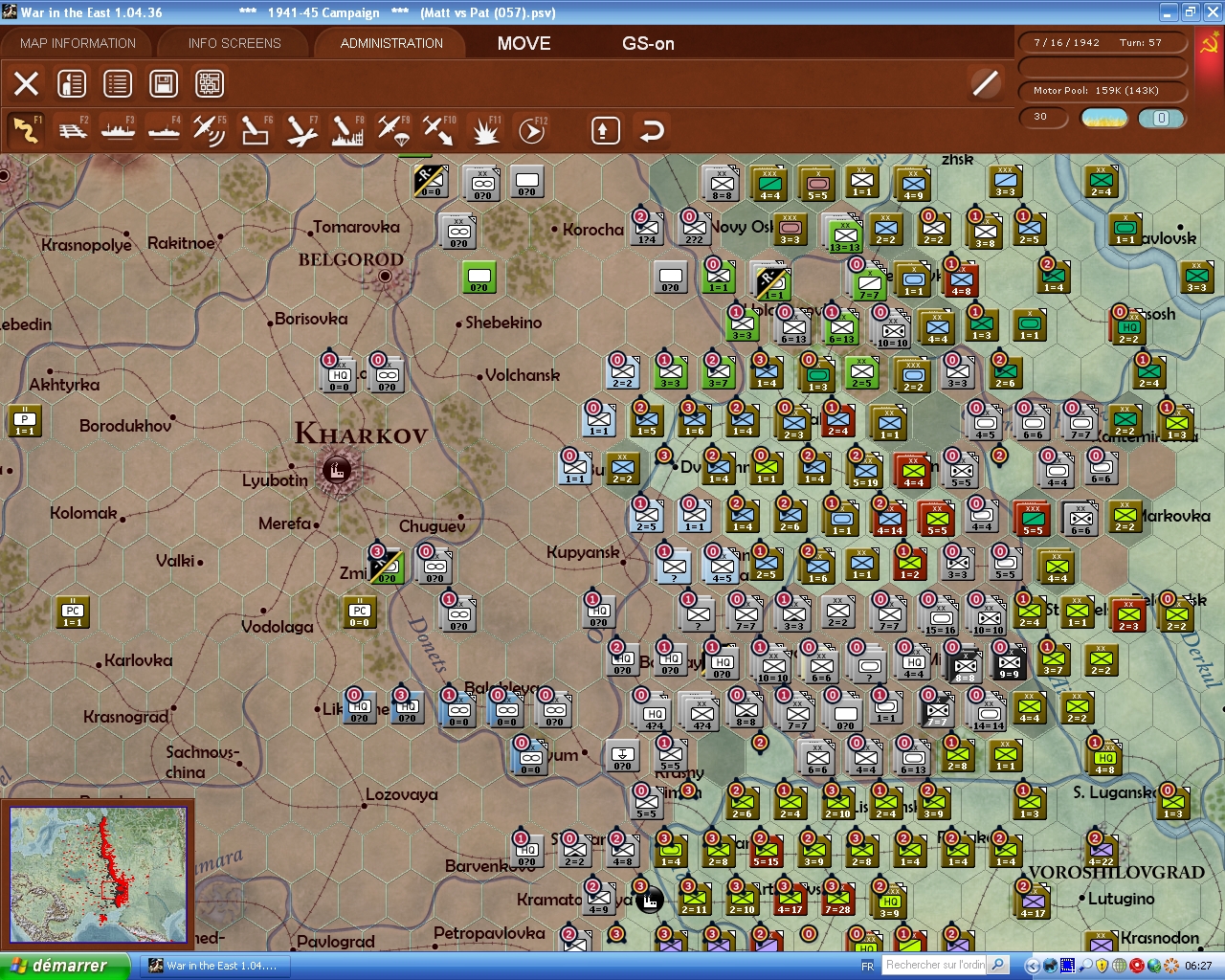Click the floppy disk Save Game icon

click(x=164, y=83)
